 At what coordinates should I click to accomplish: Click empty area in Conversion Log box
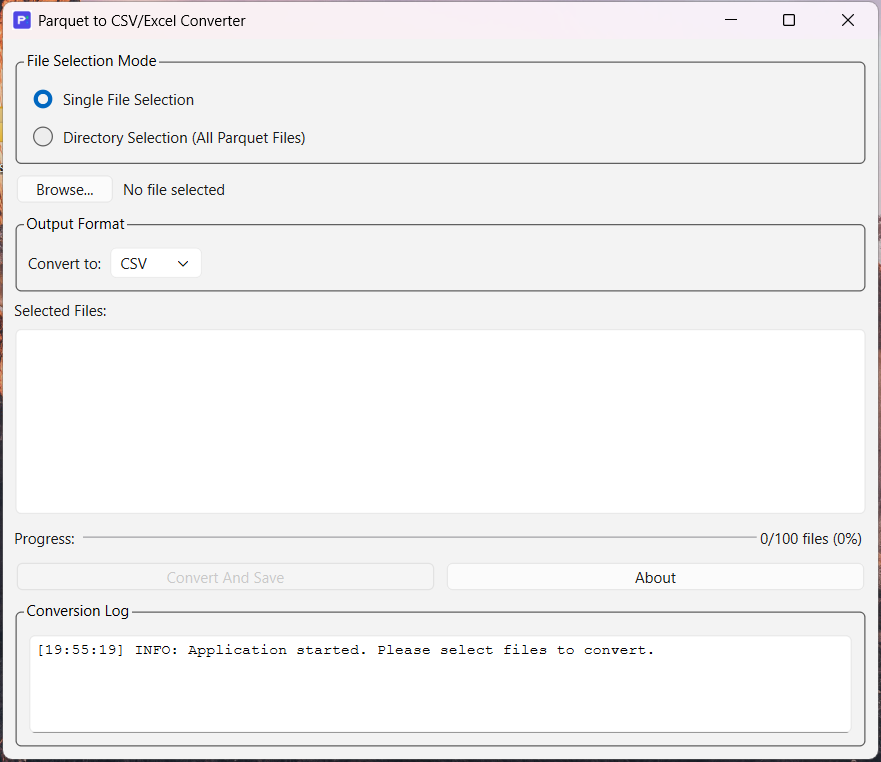tap(440, 700)
